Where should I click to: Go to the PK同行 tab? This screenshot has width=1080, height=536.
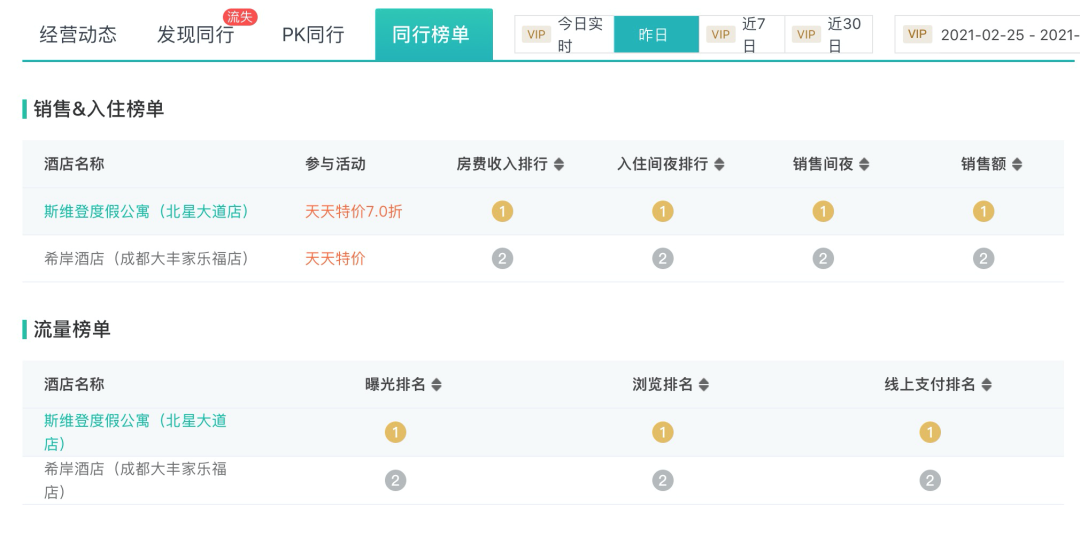(313, 35)
